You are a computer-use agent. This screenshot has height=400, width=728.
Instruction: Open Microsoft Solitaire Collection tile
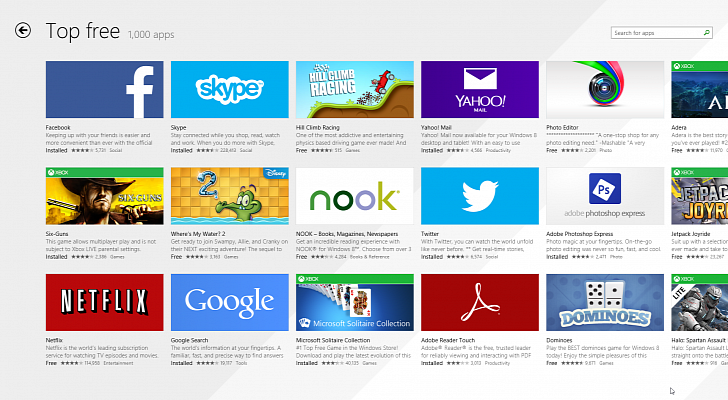tap(355, 302)
